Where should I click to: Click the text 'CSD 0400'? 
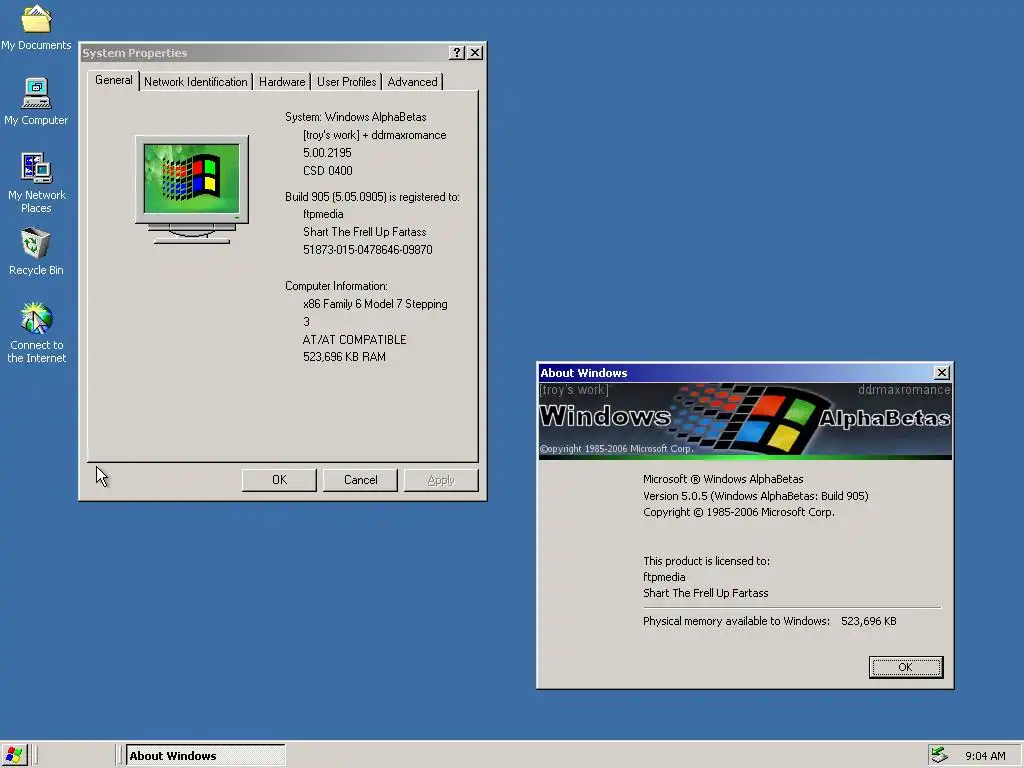coord(327,170)
